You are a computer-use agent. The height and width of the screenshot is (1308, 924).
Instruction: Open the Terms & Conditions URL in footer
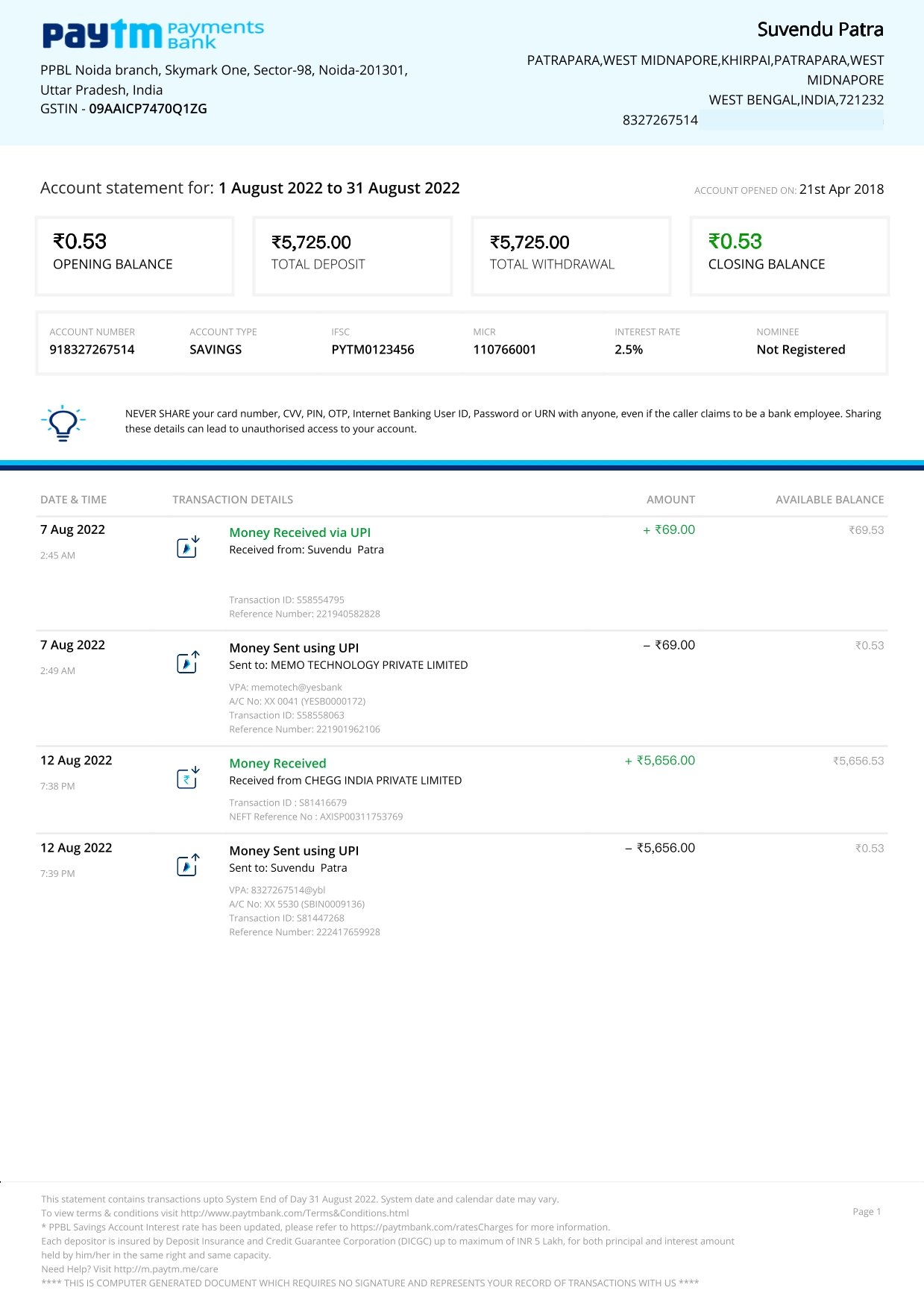pyautogui.click(x=295, y=1213)
